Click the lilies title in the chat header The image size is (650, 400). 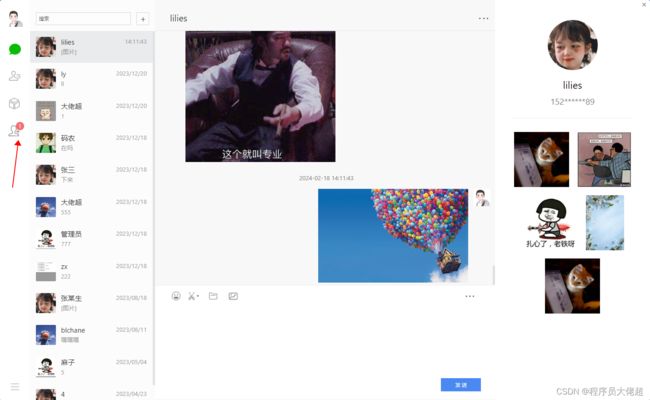(x=178, y=18)
